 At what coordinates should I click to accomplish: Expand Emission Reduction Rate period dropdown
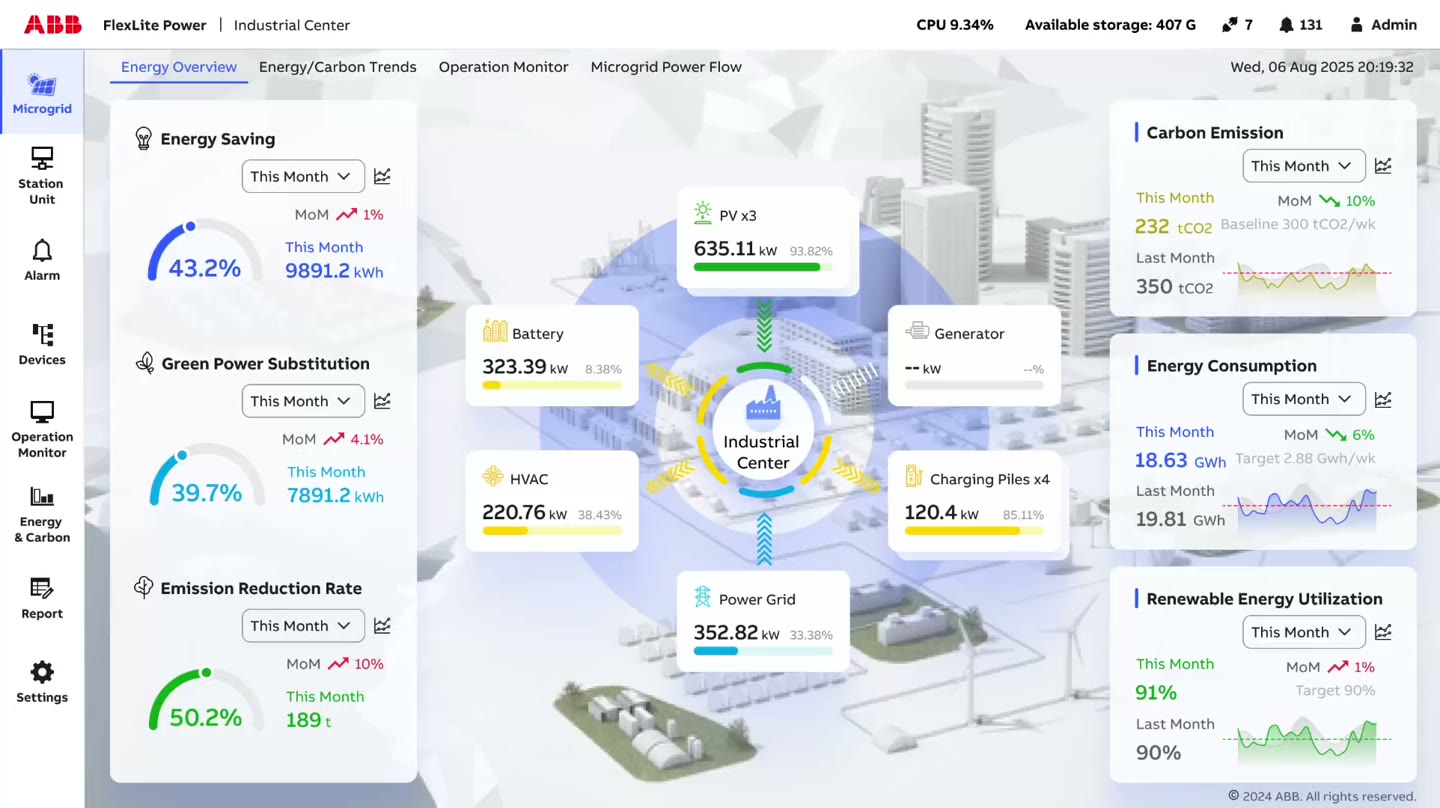[x=303, y=626]
